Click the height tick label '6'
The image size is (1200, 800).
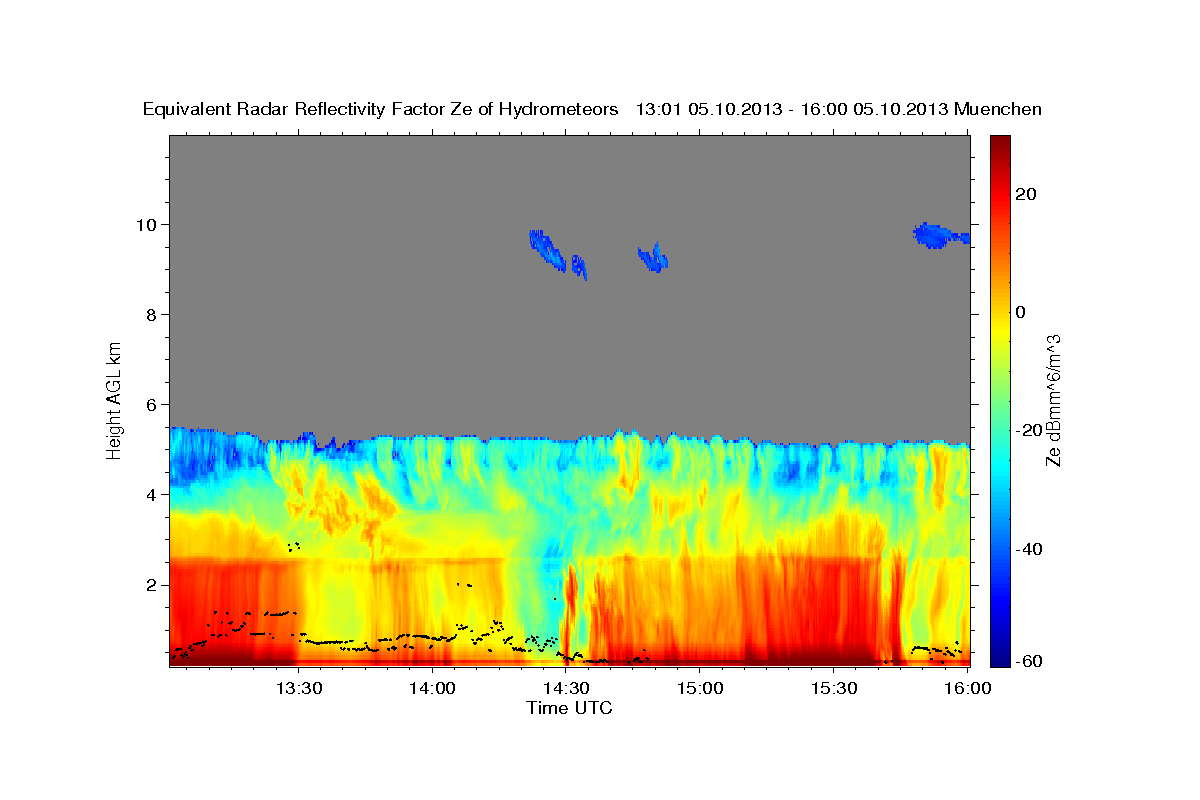click(154, 404)
